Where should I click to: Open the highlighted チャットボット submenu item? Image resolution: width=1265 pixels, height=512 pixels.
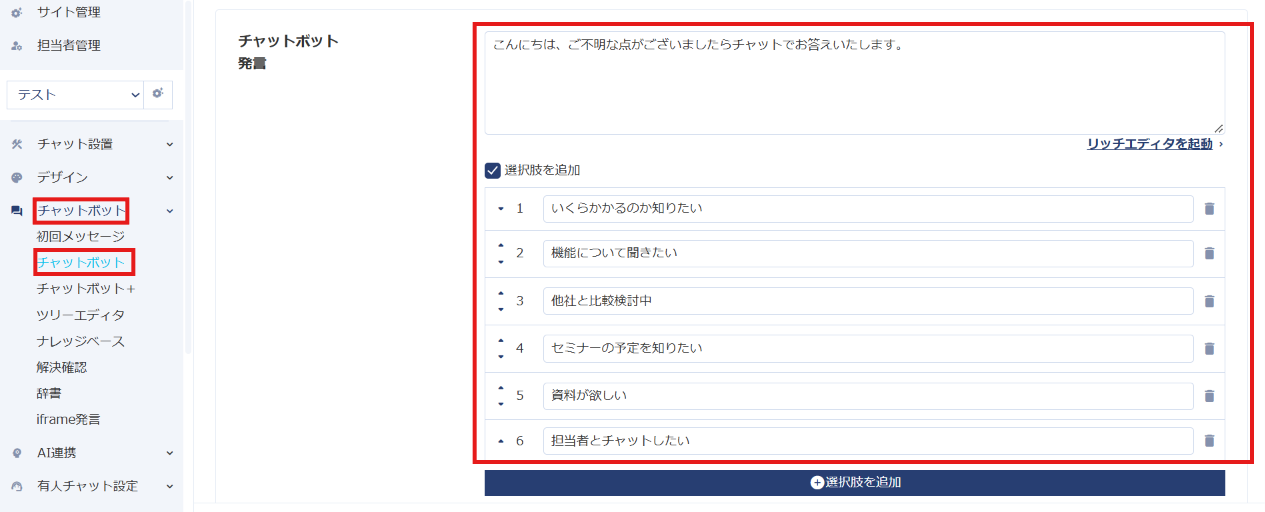tap(81, 263)
